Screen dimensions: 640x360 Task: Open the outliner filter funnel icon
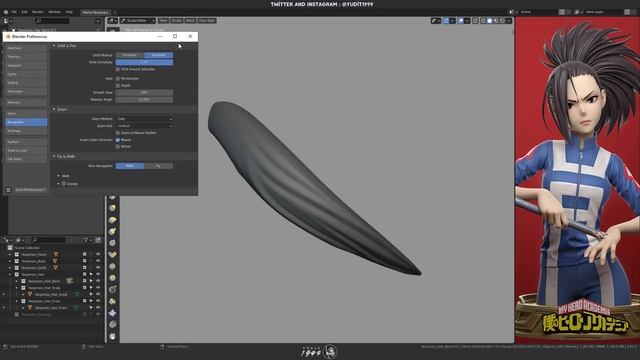coord(87,240)
